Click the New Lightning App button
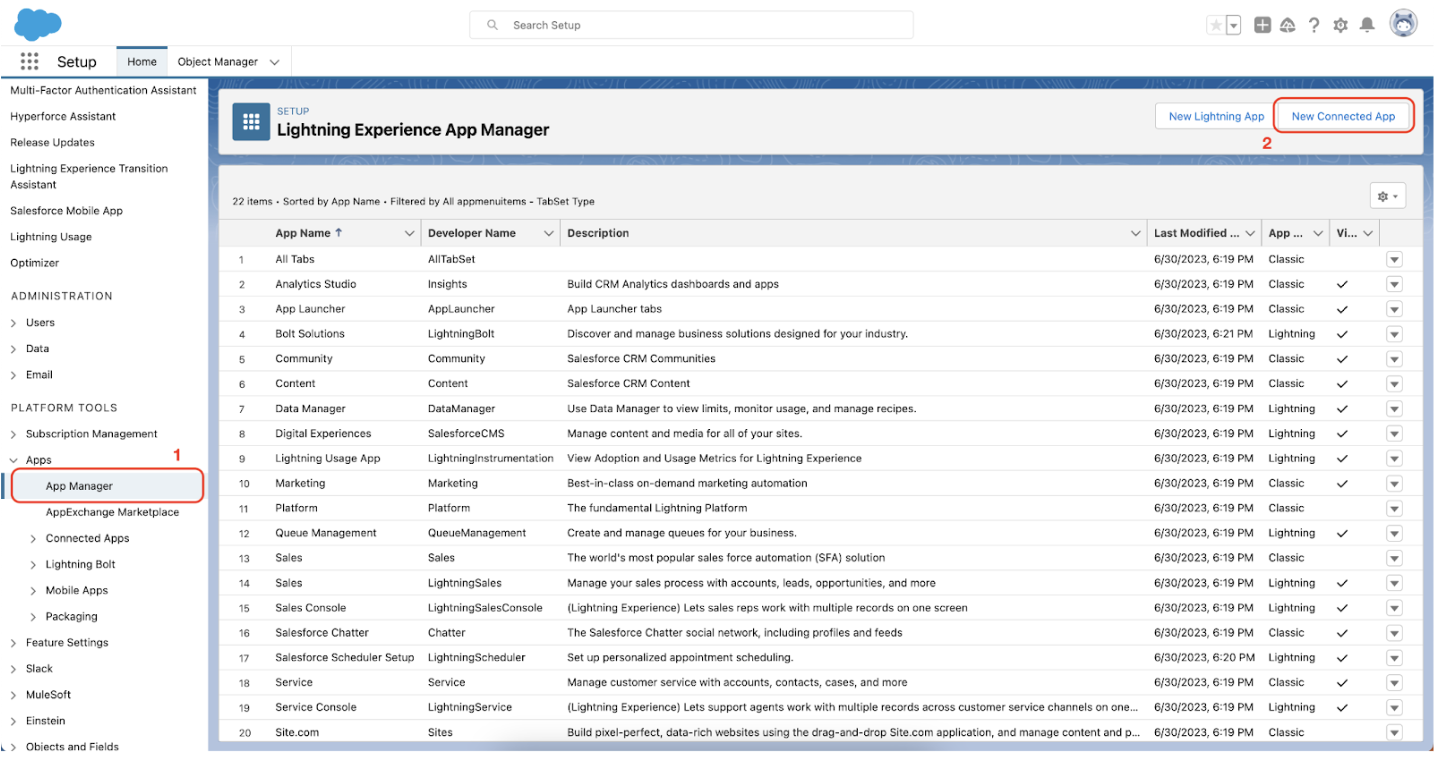The height and width of the screenshot is (758, 1442). [1216, 116]
